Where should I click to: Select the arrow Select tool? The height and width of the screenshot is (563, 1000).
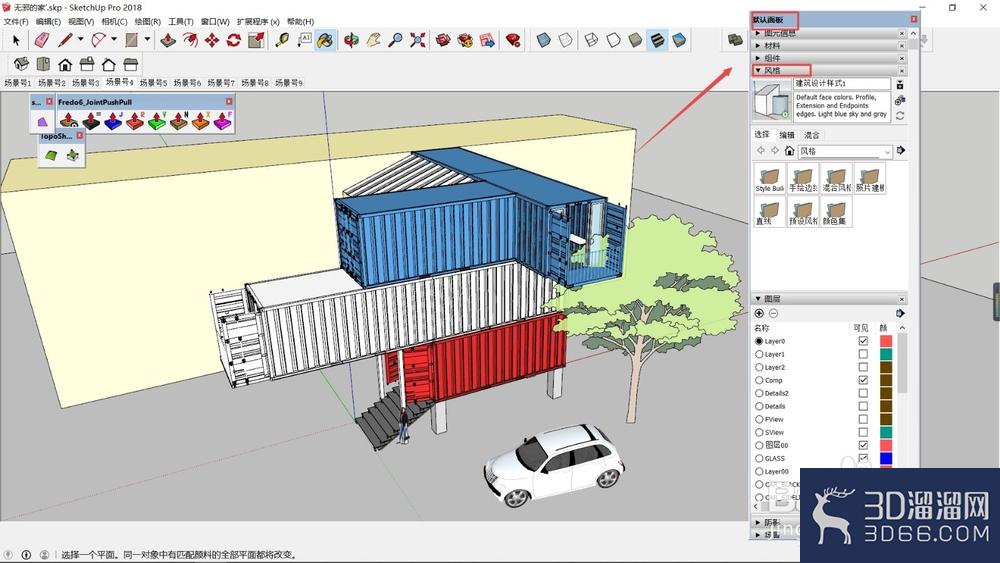pyautogui.click(x=17, y=41)
